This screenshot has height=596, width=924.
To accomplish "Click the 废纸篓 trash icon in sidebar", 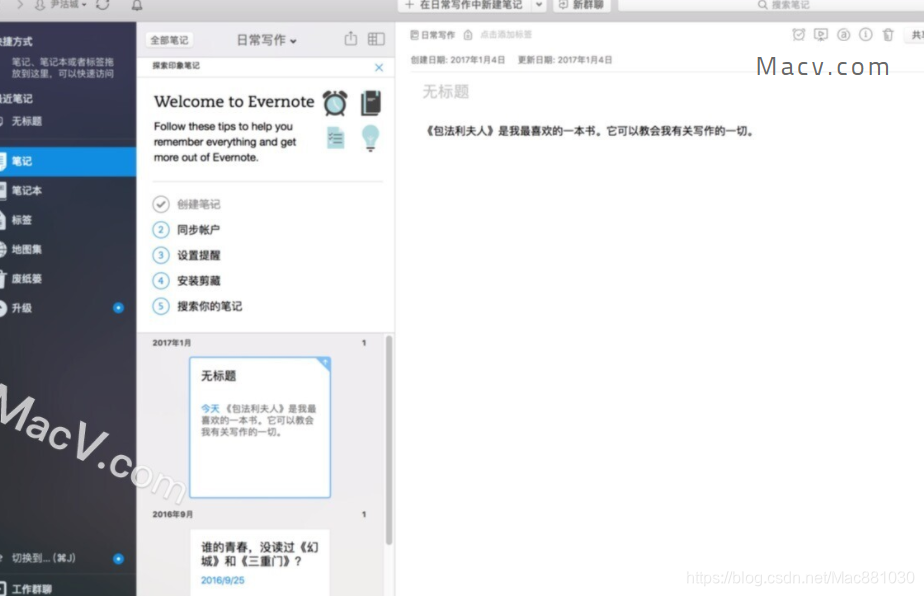I will [2, 279].
